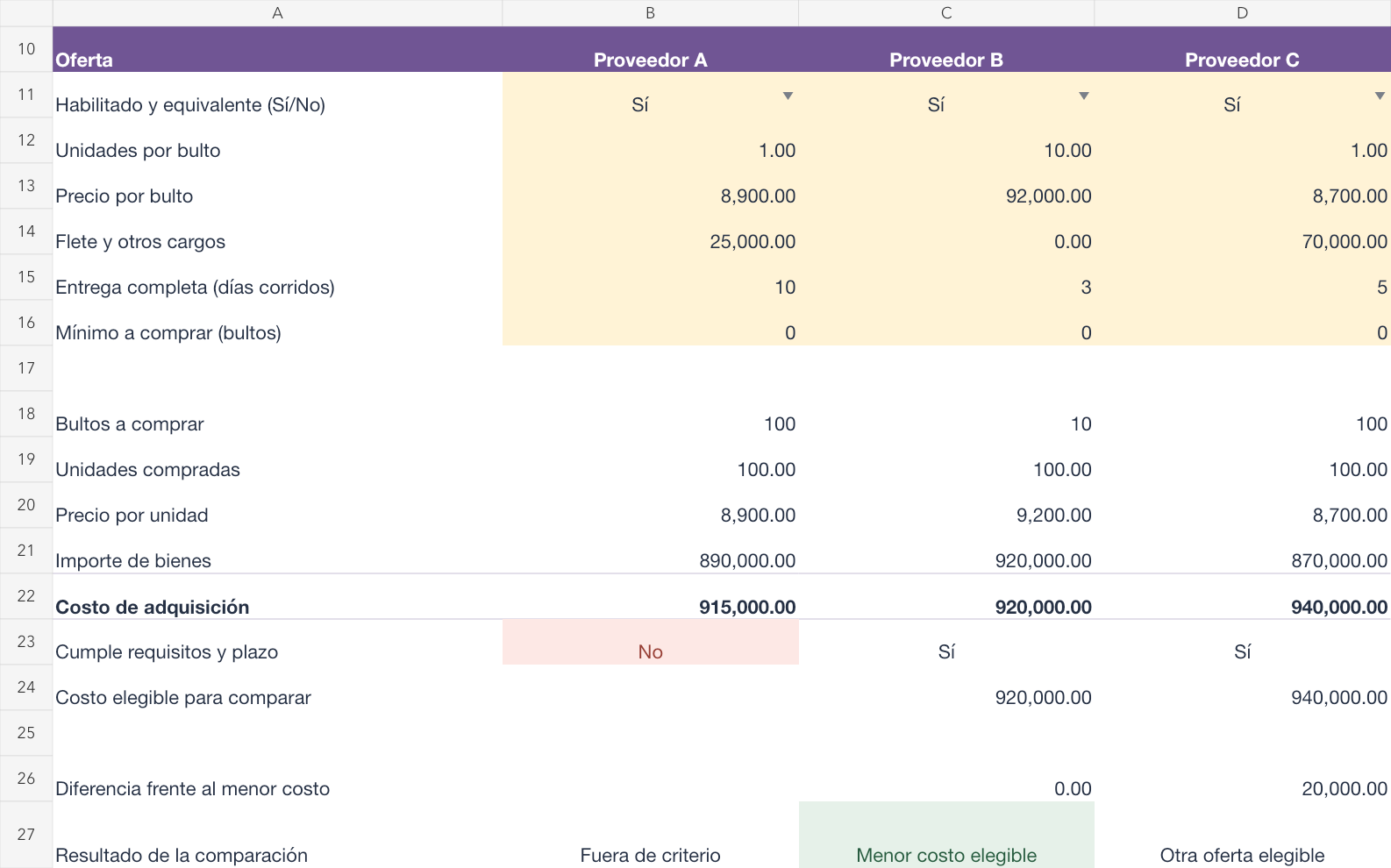This screenshot has height=868, width=1391.
Task: Select column B header
Action: 651,13
